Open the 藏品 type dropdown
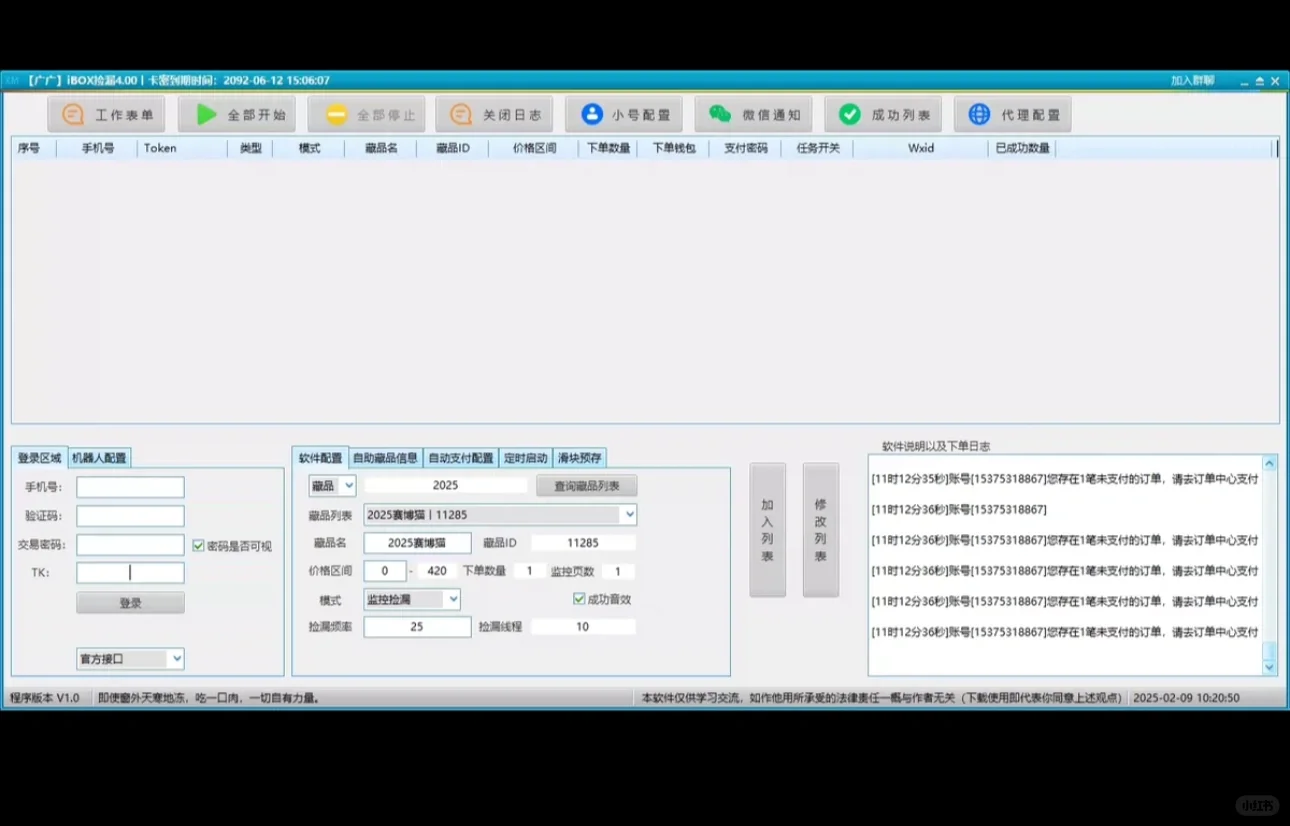 click(x=332, y=486)
